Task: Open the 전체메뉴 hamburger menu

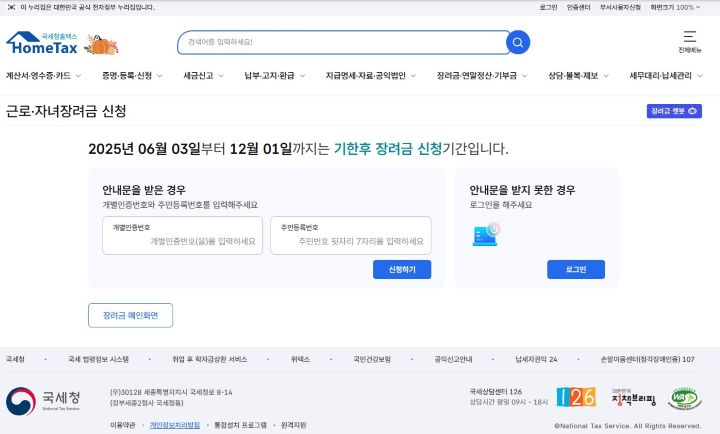Action: coord(690,41)
